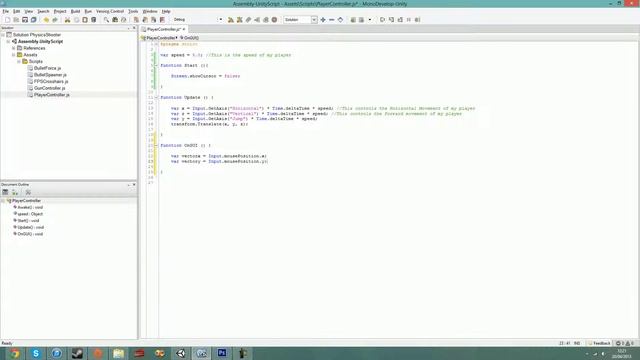
Task: Open Steam from the taskbar
Action: (x=77, y=353)
